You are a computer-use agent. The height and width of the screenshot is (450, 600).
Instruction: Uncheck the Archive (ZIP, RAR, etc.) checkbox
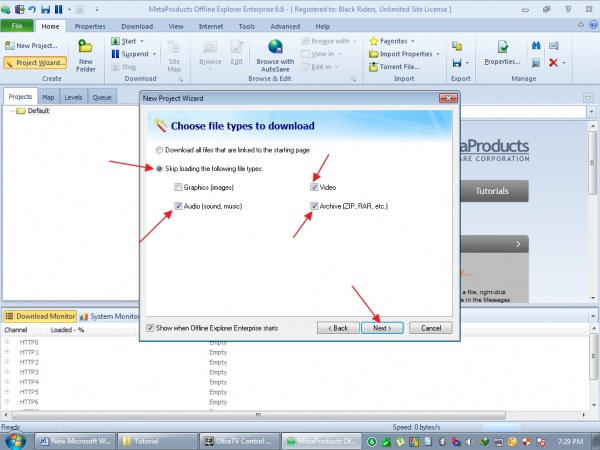pyautogui.click(x=314, y=206)
